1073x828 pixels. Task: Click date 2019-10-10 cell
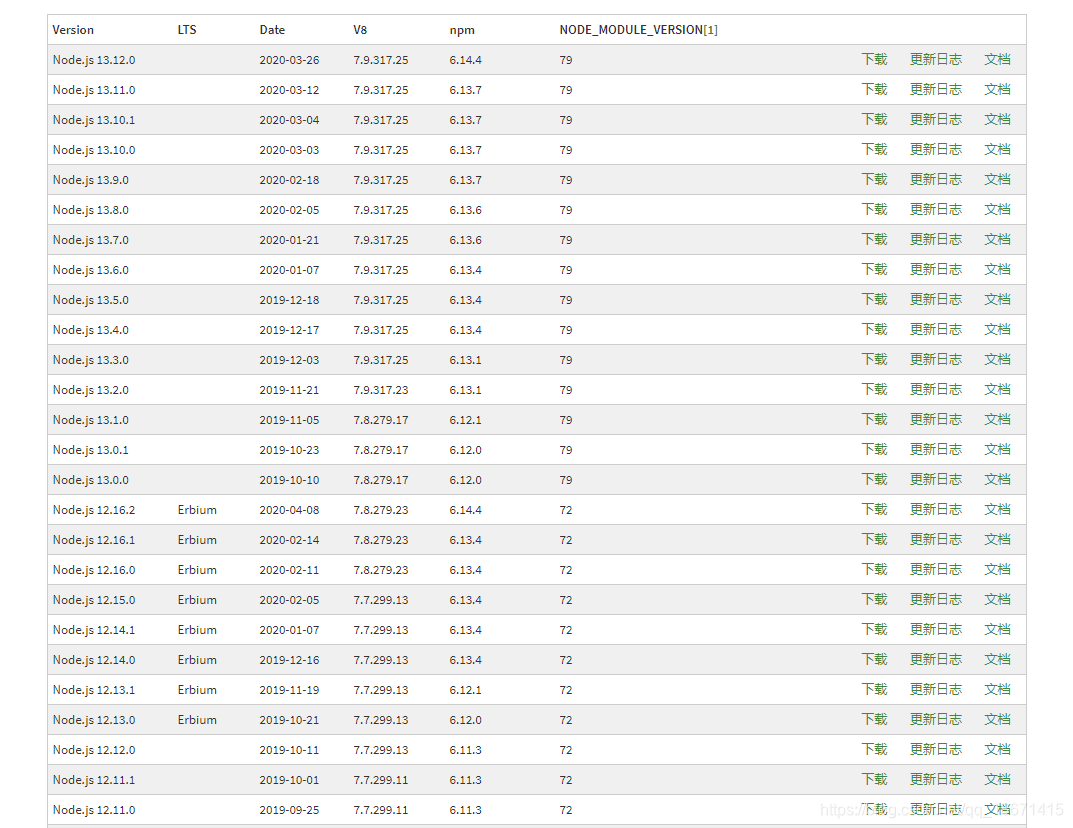click(x=289, y=480)
